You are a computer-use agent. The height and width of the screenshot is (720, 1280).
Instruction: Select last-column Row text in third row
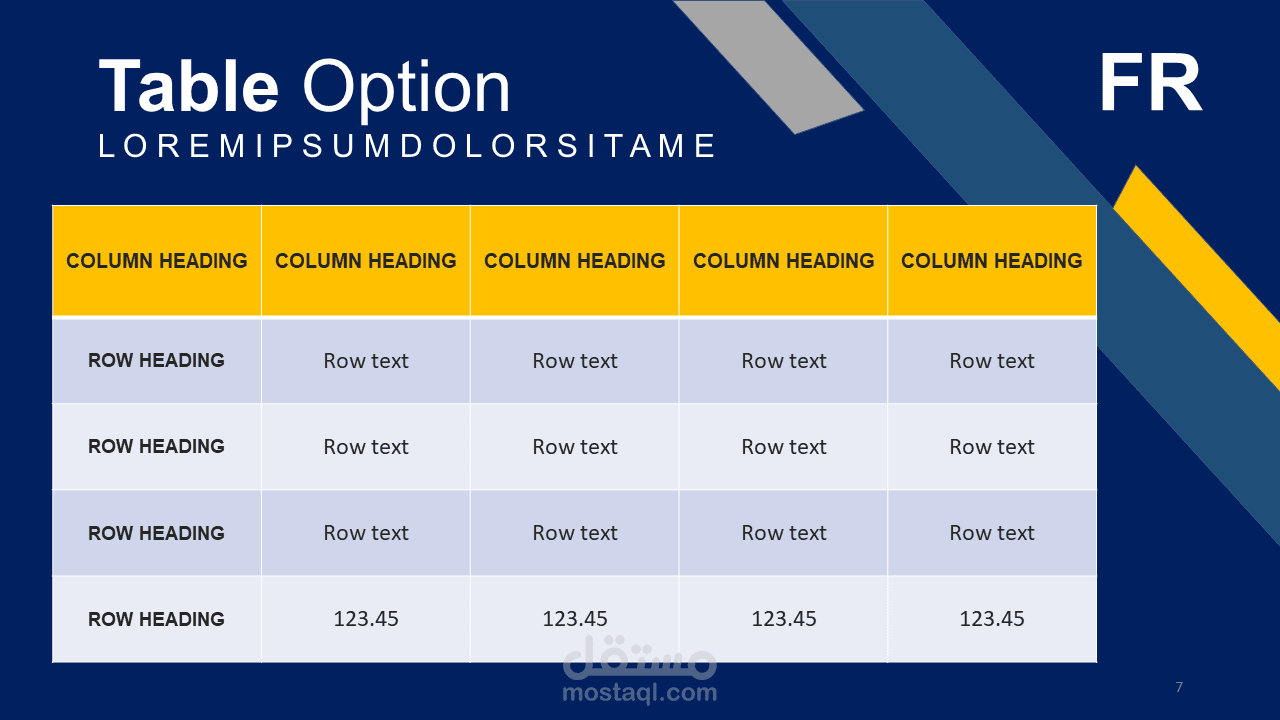pos(992,533)
